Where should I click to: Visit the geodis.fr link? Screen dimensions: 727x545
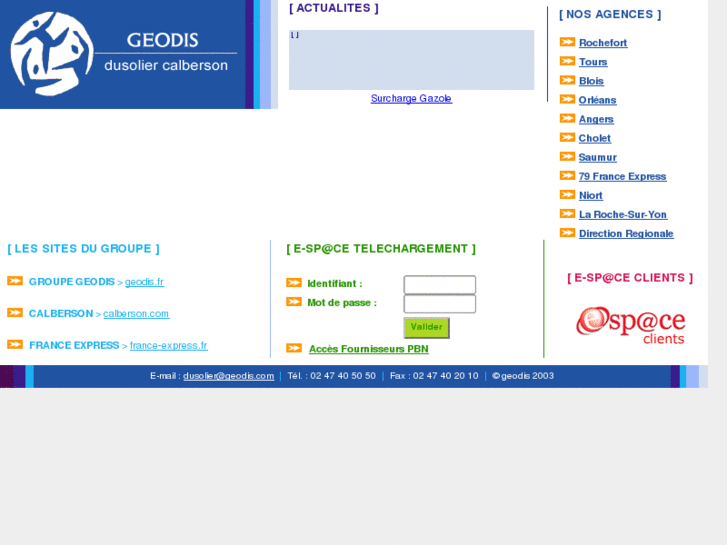point(144,282)
